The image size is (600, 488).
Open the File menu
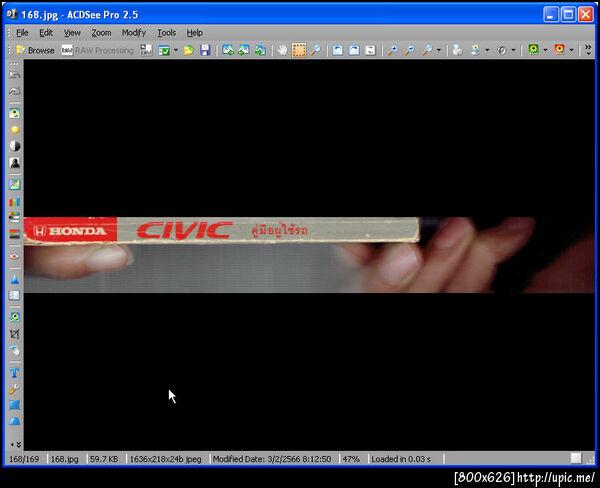coord(22,33)
